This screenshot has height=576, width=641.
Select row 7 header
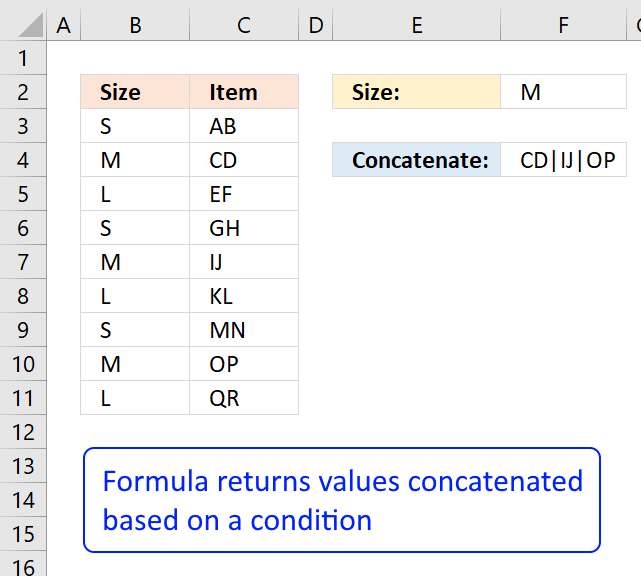[24, 262]
